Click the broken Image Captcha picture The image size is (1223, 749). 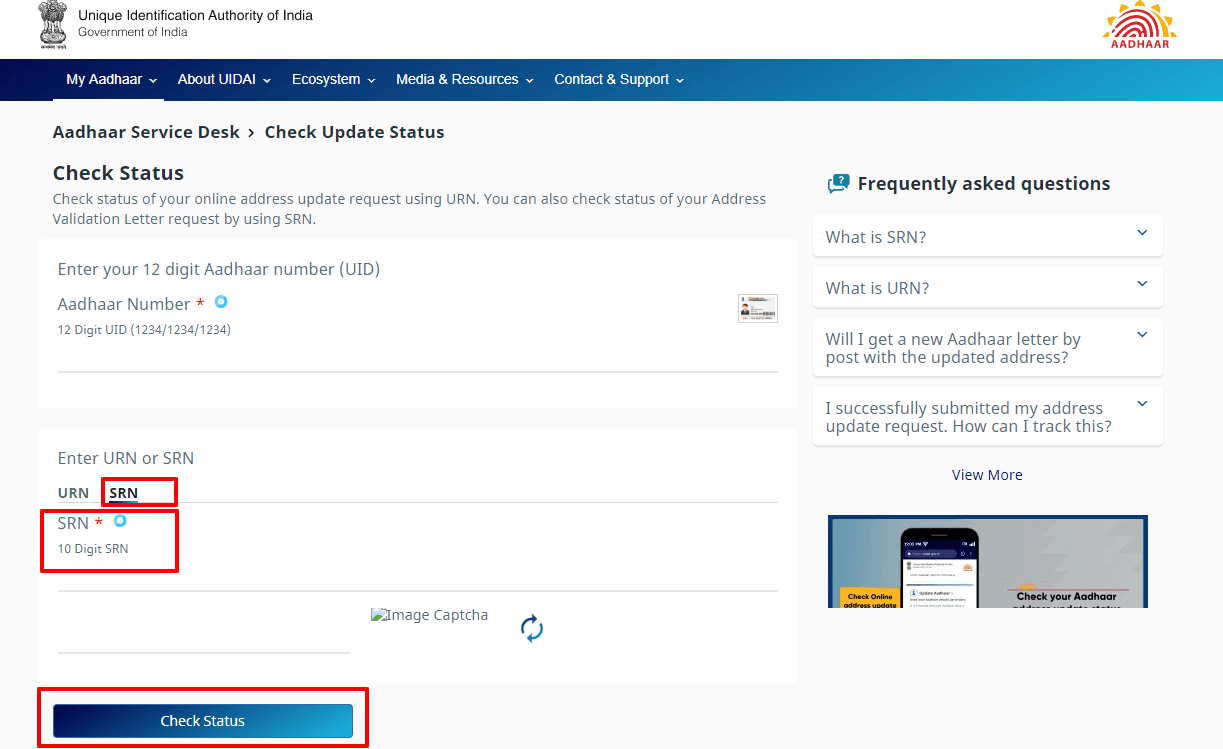[429, 616]
